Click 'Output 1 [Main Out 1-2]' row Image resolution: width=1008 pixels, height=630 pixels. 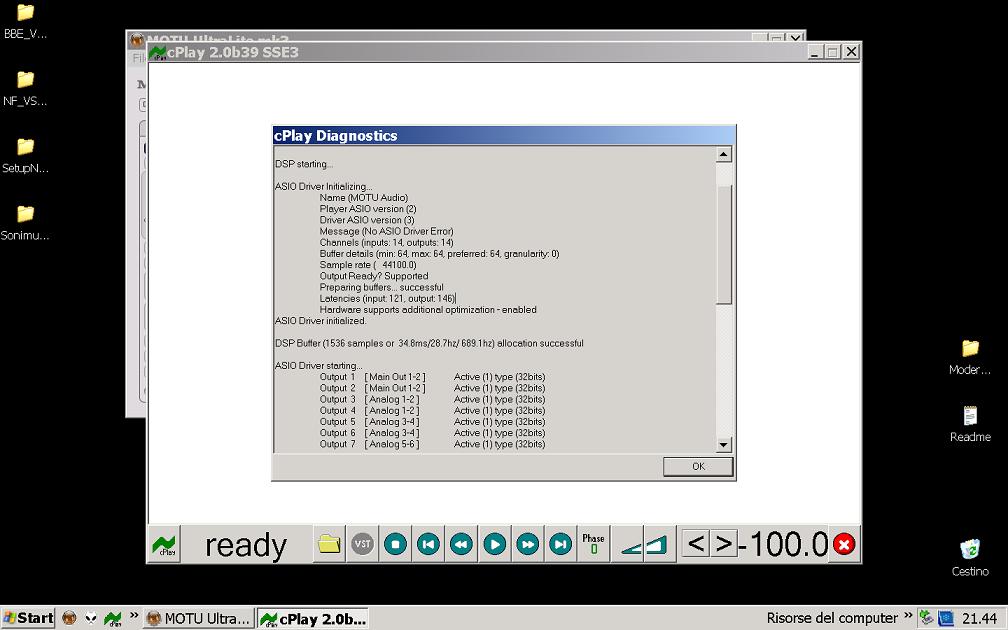[432, 377]
